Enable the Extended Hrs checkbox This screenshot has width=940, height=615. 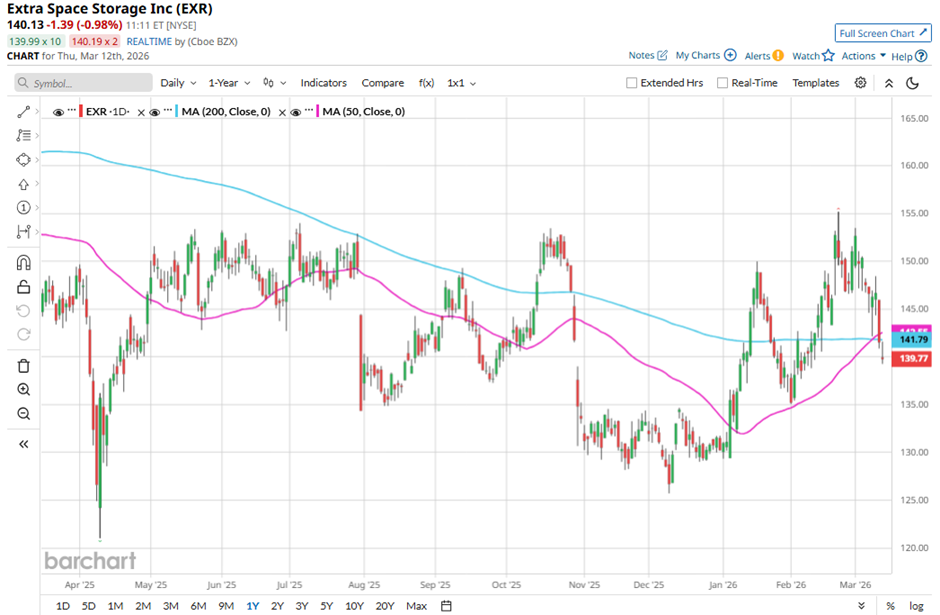[x=631, y=83]
